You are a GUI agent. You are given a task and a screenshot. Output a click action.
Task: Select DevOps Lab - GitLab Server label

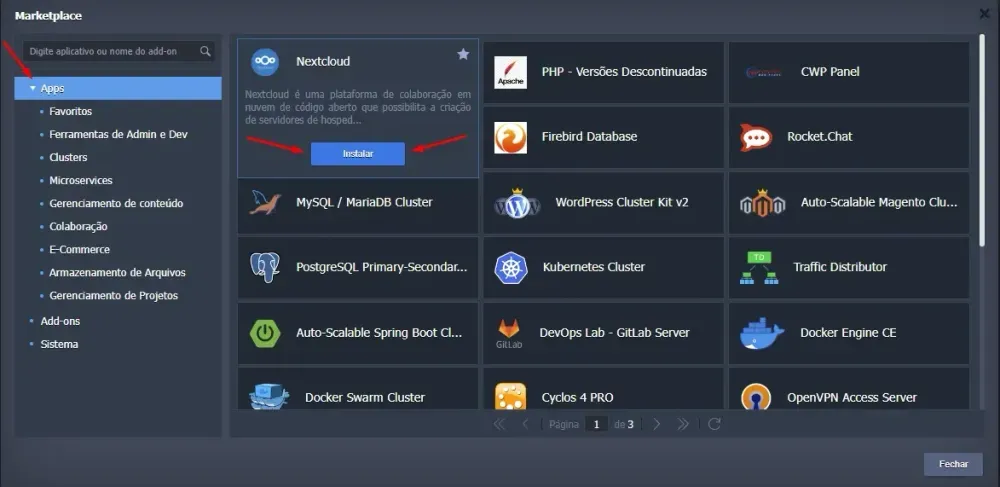tap(614, 333)
